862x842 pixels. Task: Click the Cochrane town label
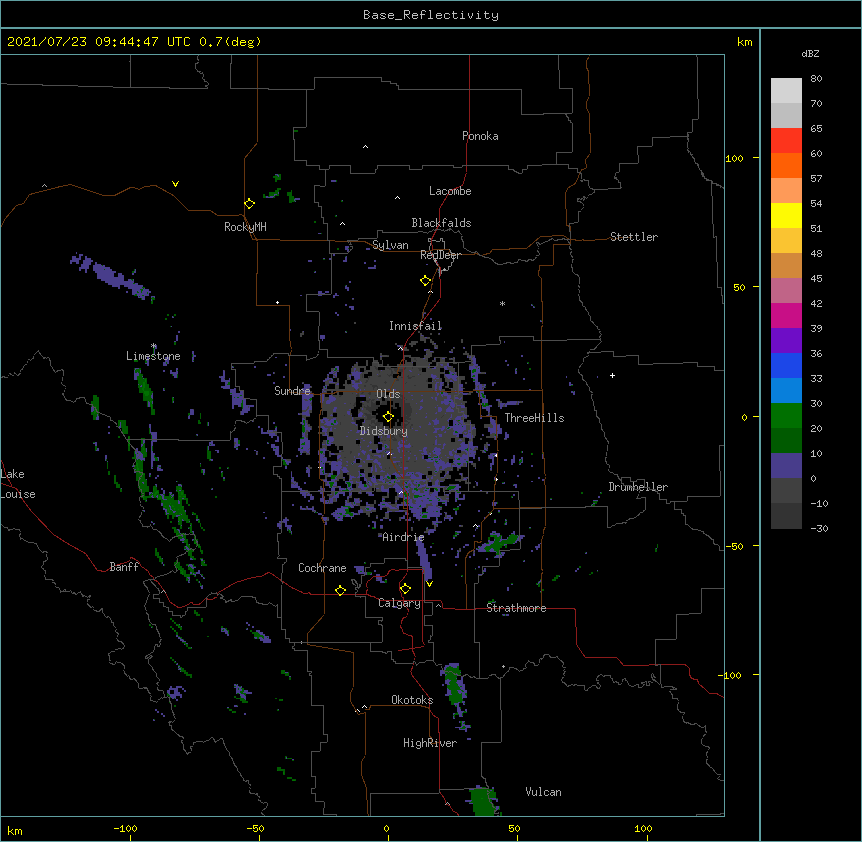coord(322,568)
